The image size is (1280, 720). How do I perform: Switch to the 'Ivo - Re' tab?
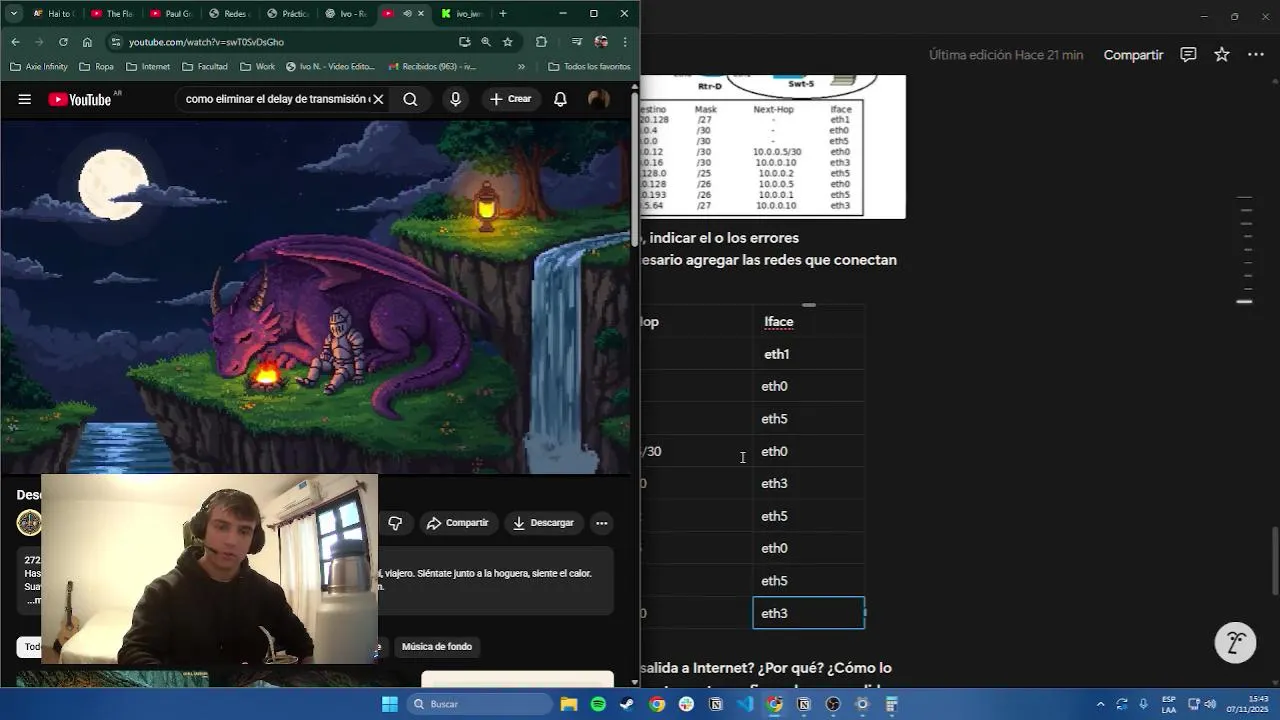345,14
